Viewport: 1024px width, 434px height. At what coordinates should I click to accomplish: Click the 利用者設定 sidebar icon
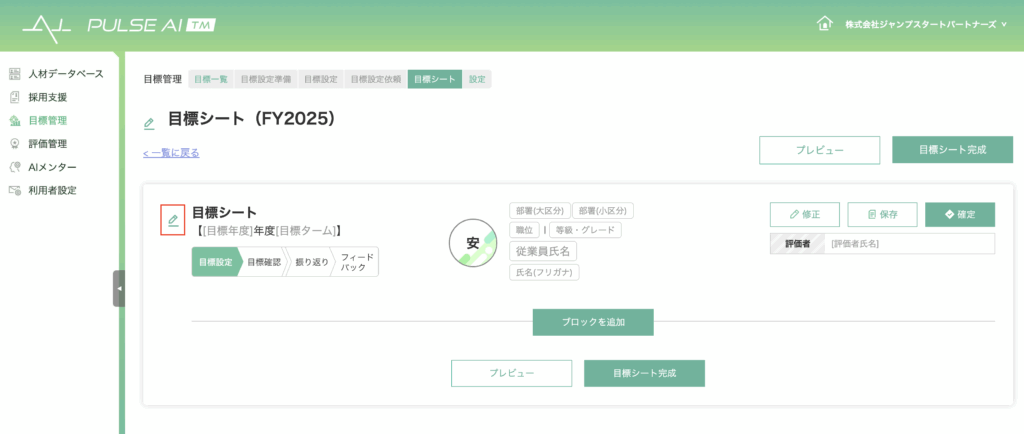14,190
